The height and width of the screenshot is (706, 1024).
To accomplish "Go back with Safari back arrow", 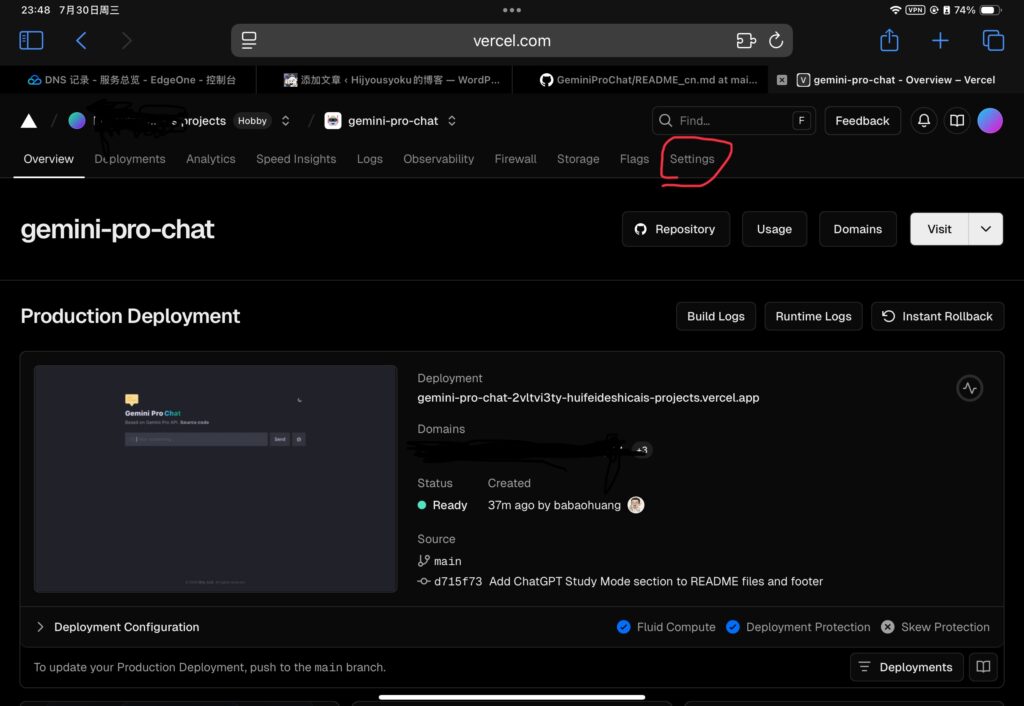I will [81, 40].
